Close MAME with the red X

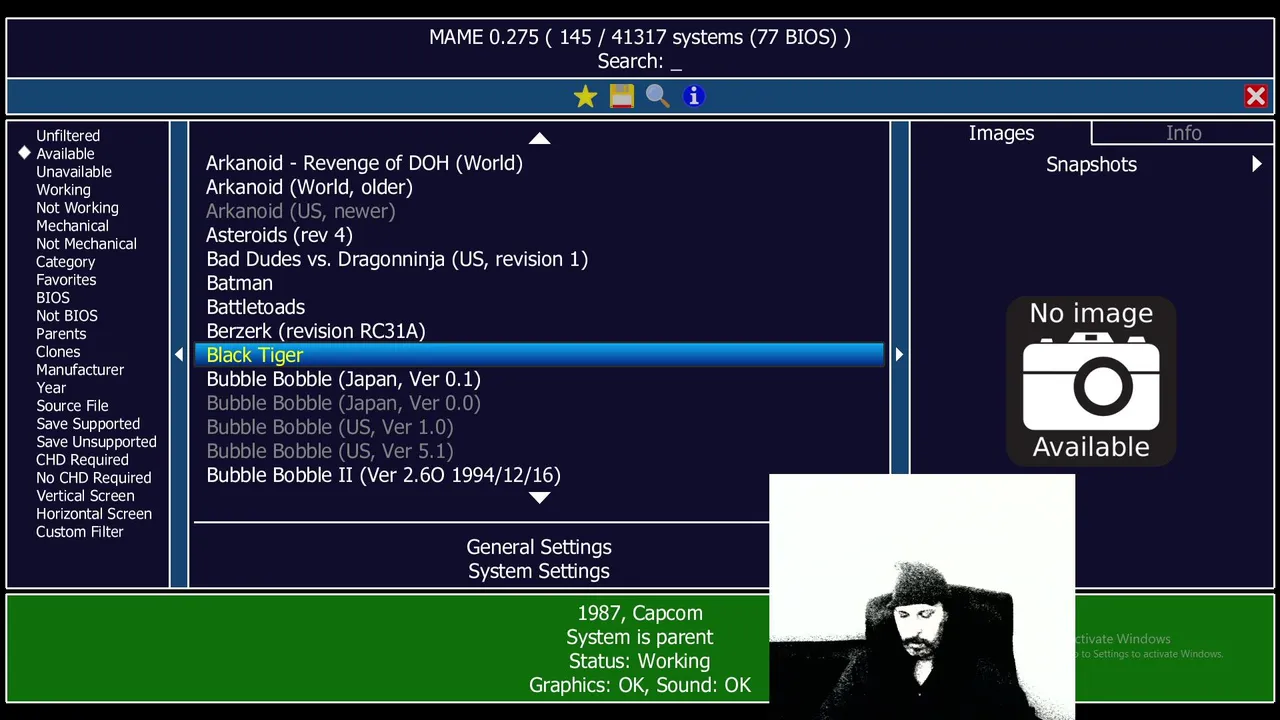[1256, 96]
